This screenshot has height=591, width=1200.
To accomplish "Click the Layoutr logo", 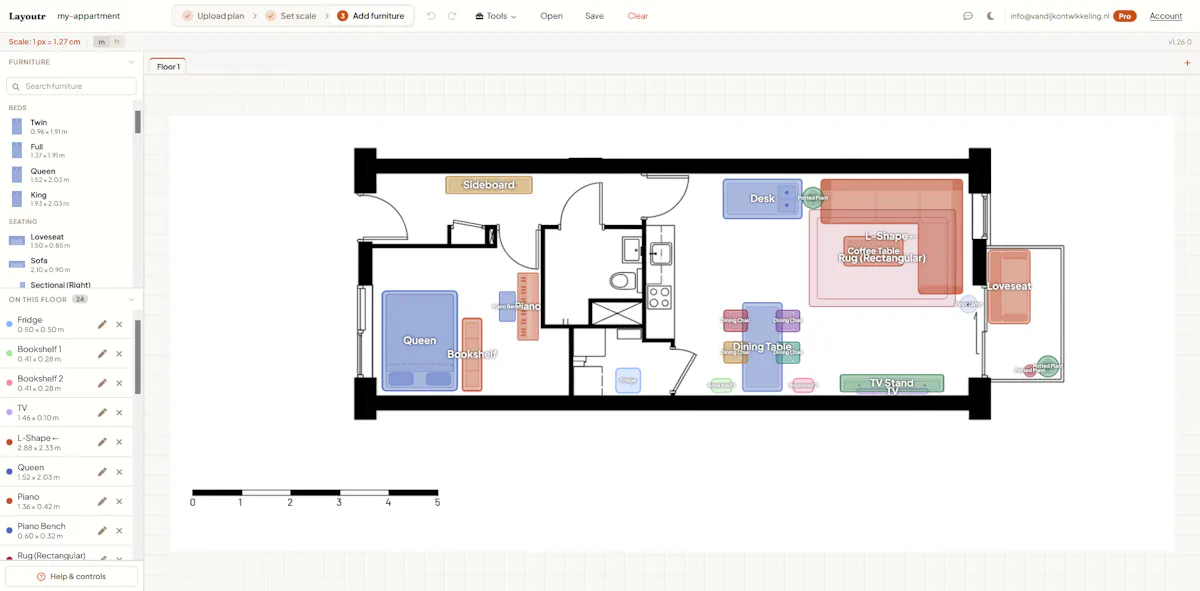I will pyautogui.click(x=27, y=16).
